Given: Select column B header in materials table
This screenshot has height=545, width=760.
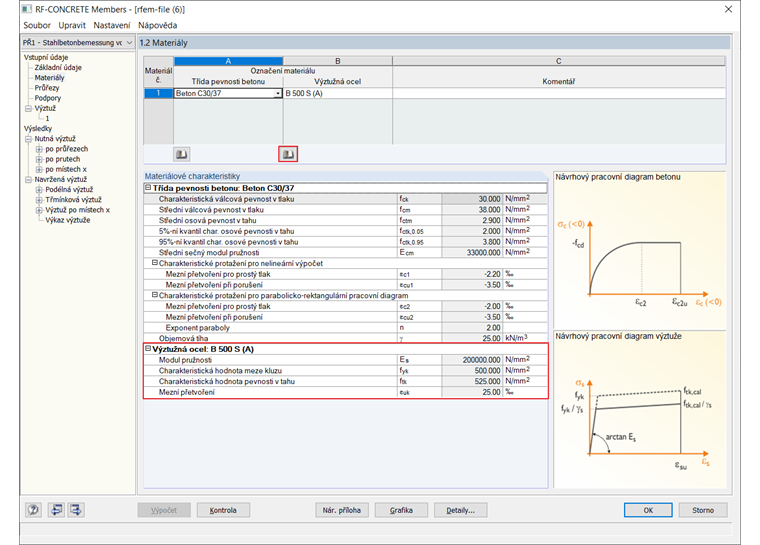Looking at the screenshot, I should 338,61.
